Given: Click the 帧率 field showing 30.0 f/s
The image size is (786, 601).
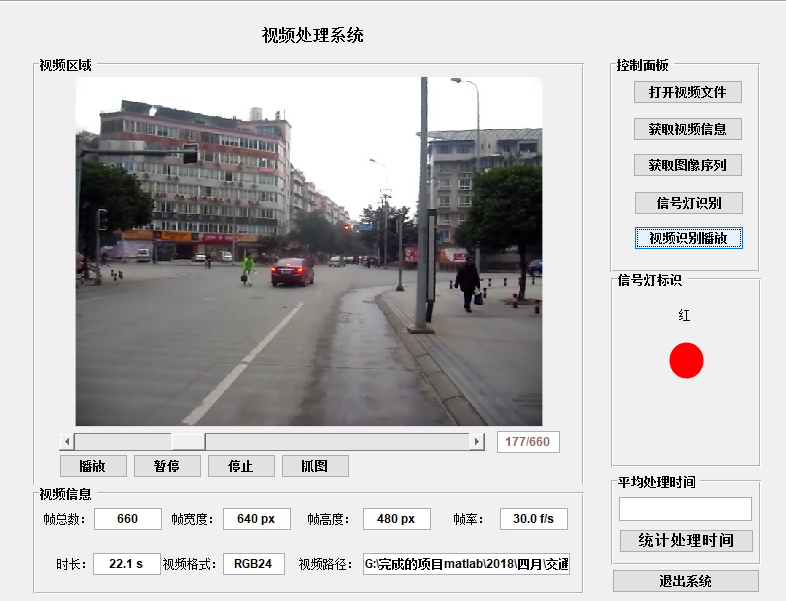Looking at the screenshot, I should click(x=534, y=519).
